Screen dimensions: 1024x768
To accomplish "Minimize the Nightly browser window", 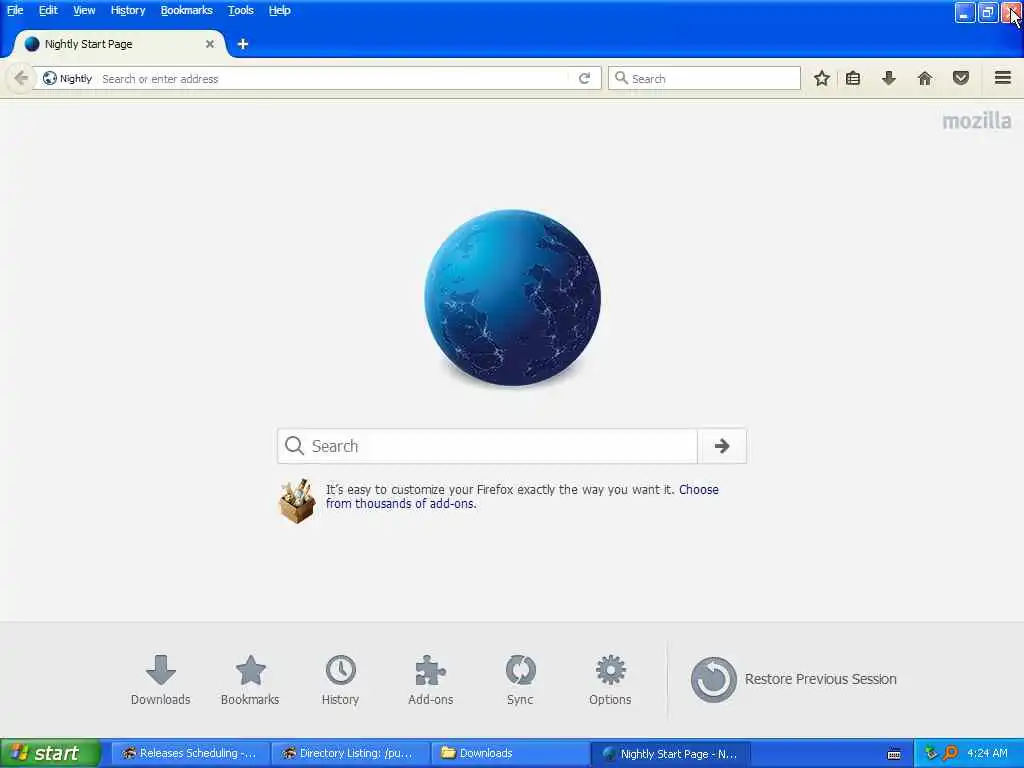I will click(965, 12).
